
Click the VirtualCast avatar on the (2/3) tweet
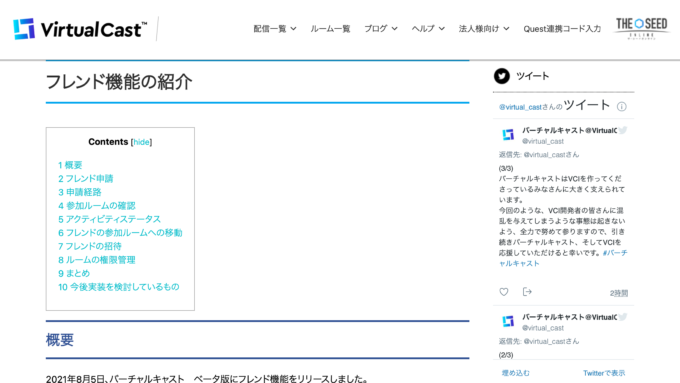click(x=508, y=321)
